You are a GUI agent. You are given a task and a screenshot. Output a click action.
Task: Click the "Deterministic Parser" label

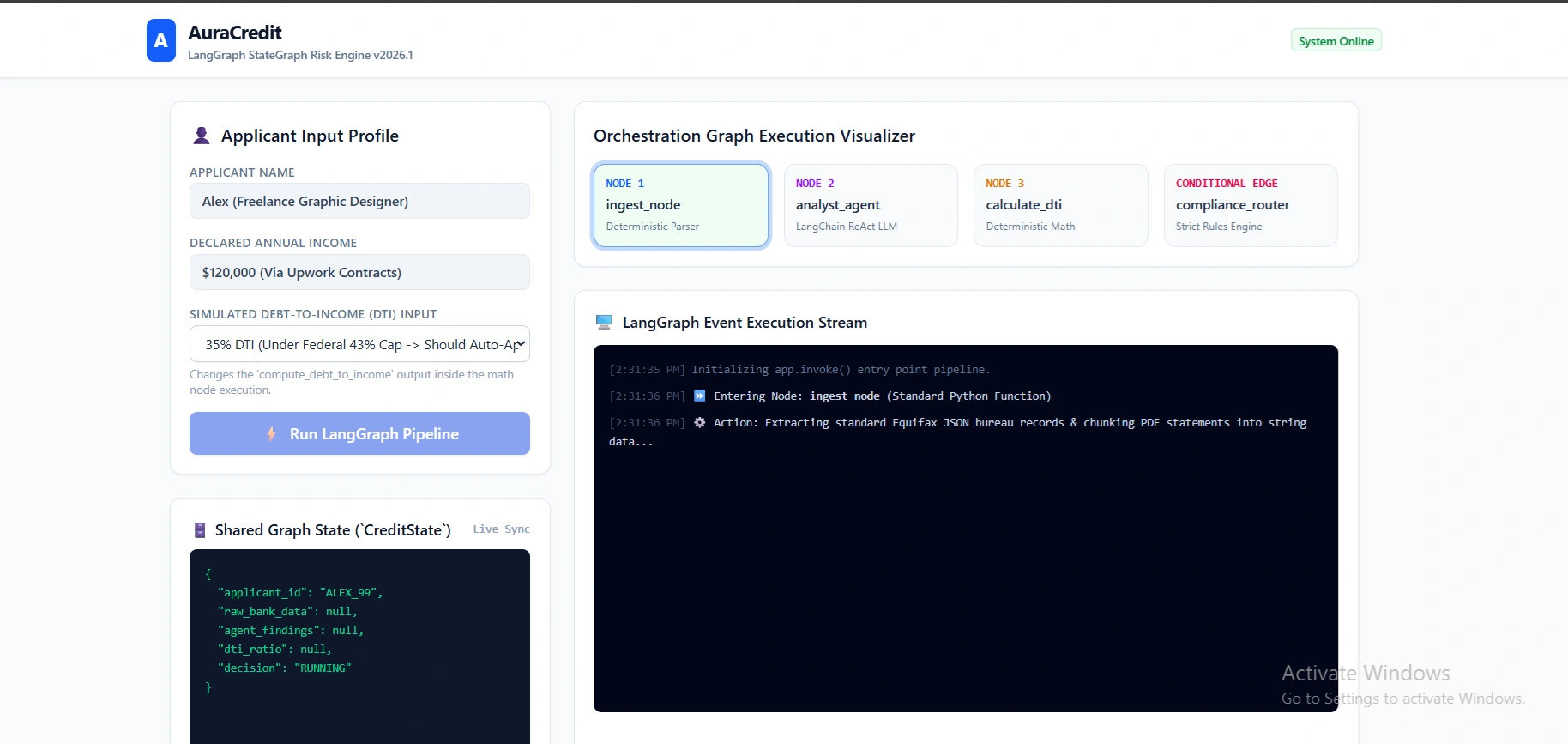(652, 227)
